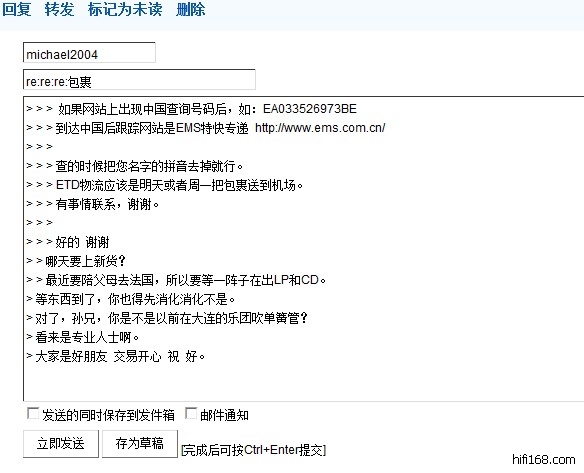This screenshot has width=584, height=473.
Task: Click the http://www.ems.com.cn/ URL text
Action: pos(320,128)
